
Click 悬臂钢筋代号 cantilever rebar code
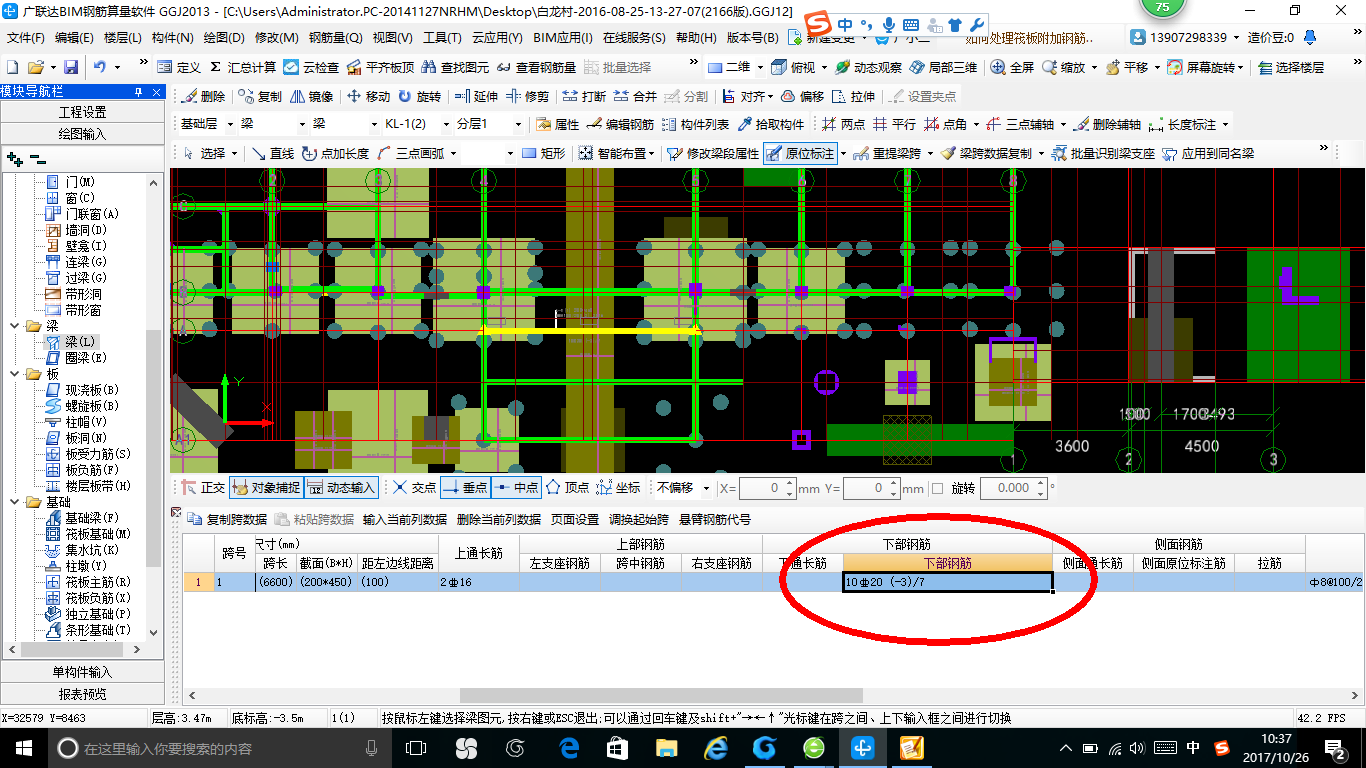tap(715, 520)
